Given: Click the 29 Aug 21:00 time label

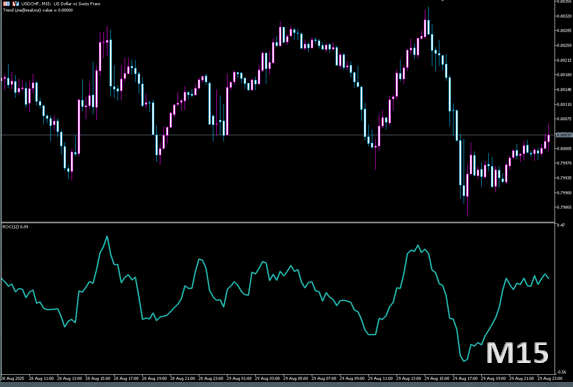Looking at the screenshot, I should tap(522, 378).
